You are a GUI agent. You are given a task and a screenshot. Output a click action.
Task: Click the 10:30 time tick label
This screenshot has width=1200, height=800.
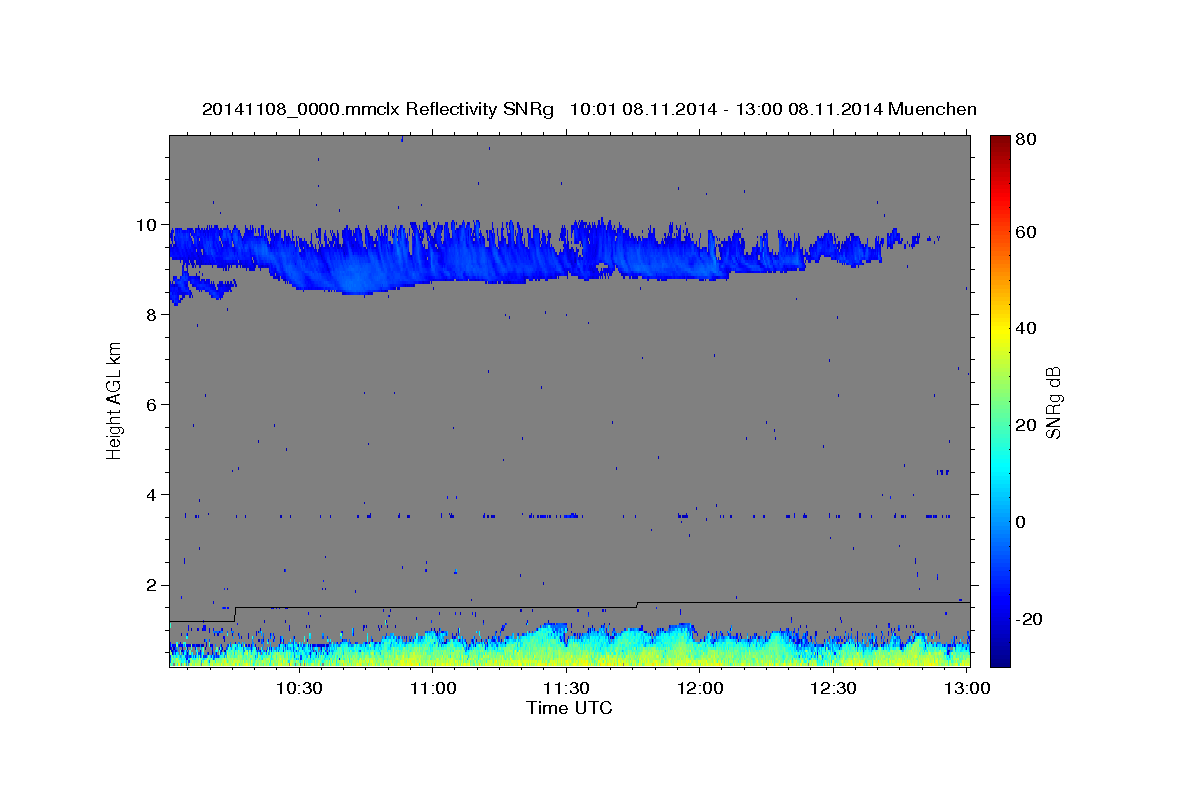pyautogui.click(x=299, y=689)
